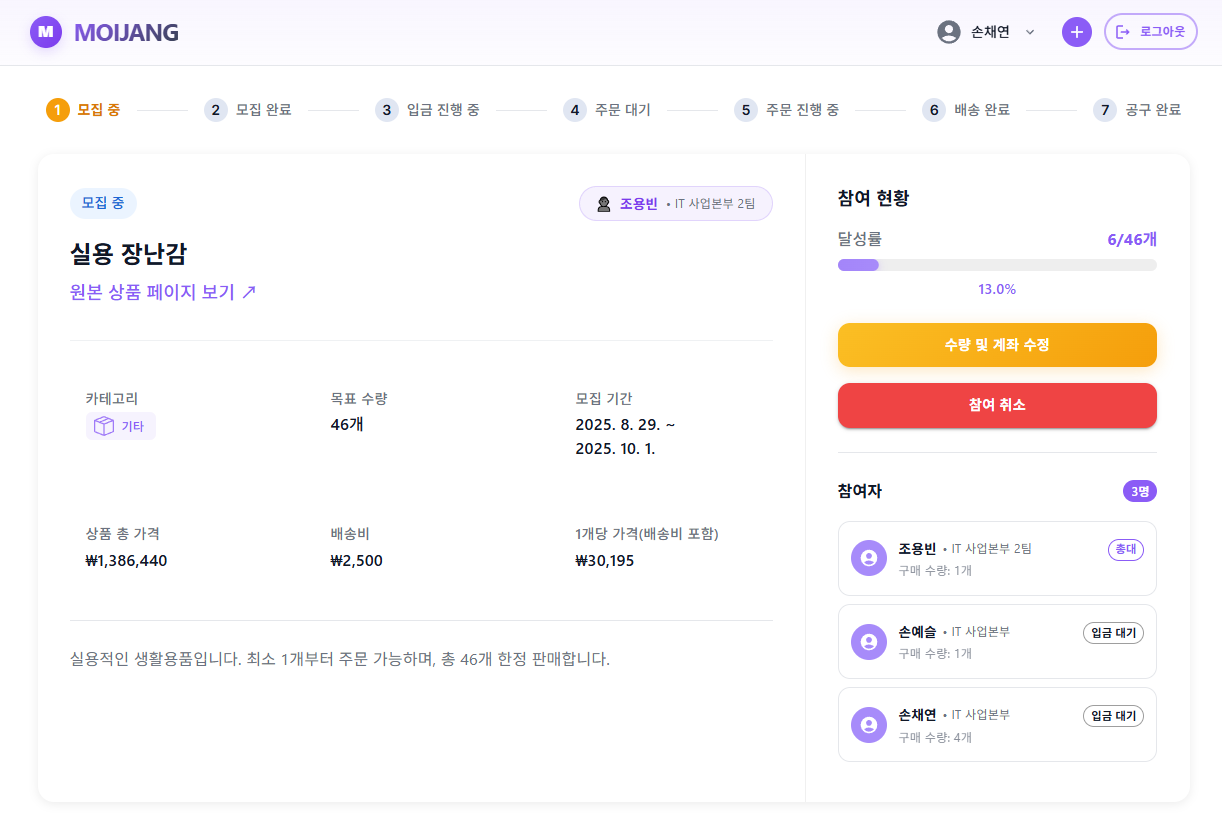Click the 입금 대기 badge on the 손예슬 card

point(1114,632)
